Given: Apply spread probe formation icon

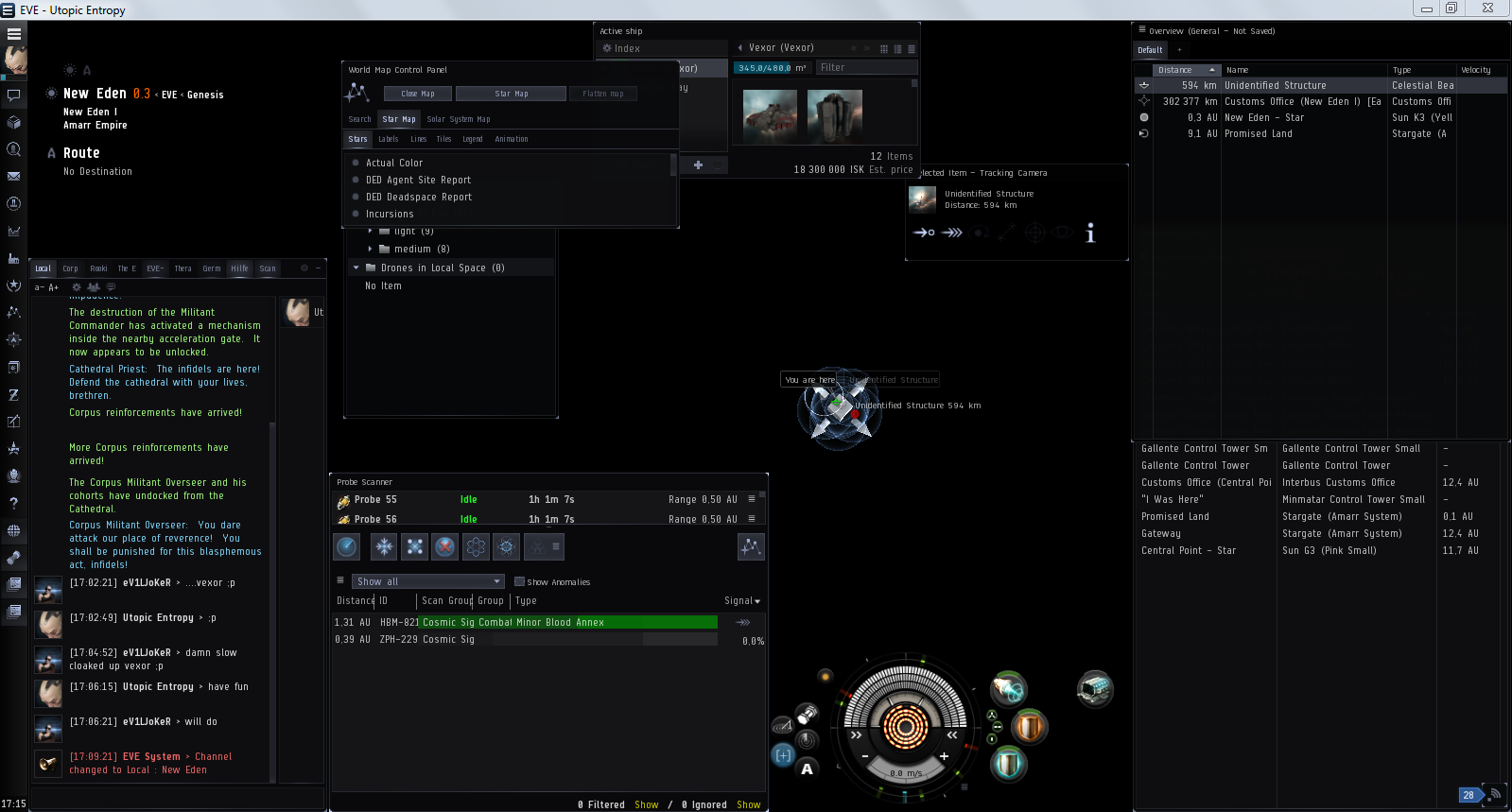Looking at the screenshot, I should 476,546.
